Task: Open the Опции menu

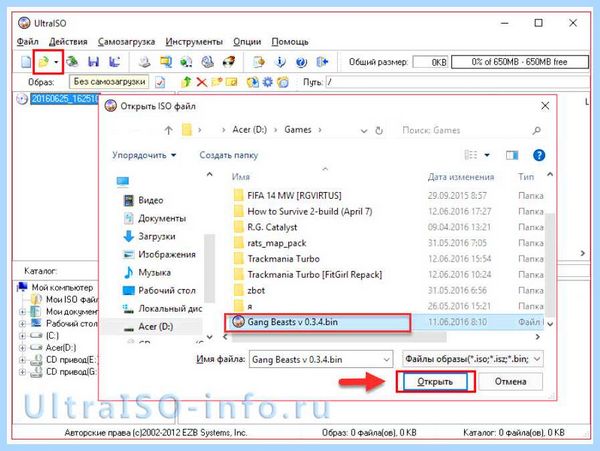Action: [x=247, y=42]
